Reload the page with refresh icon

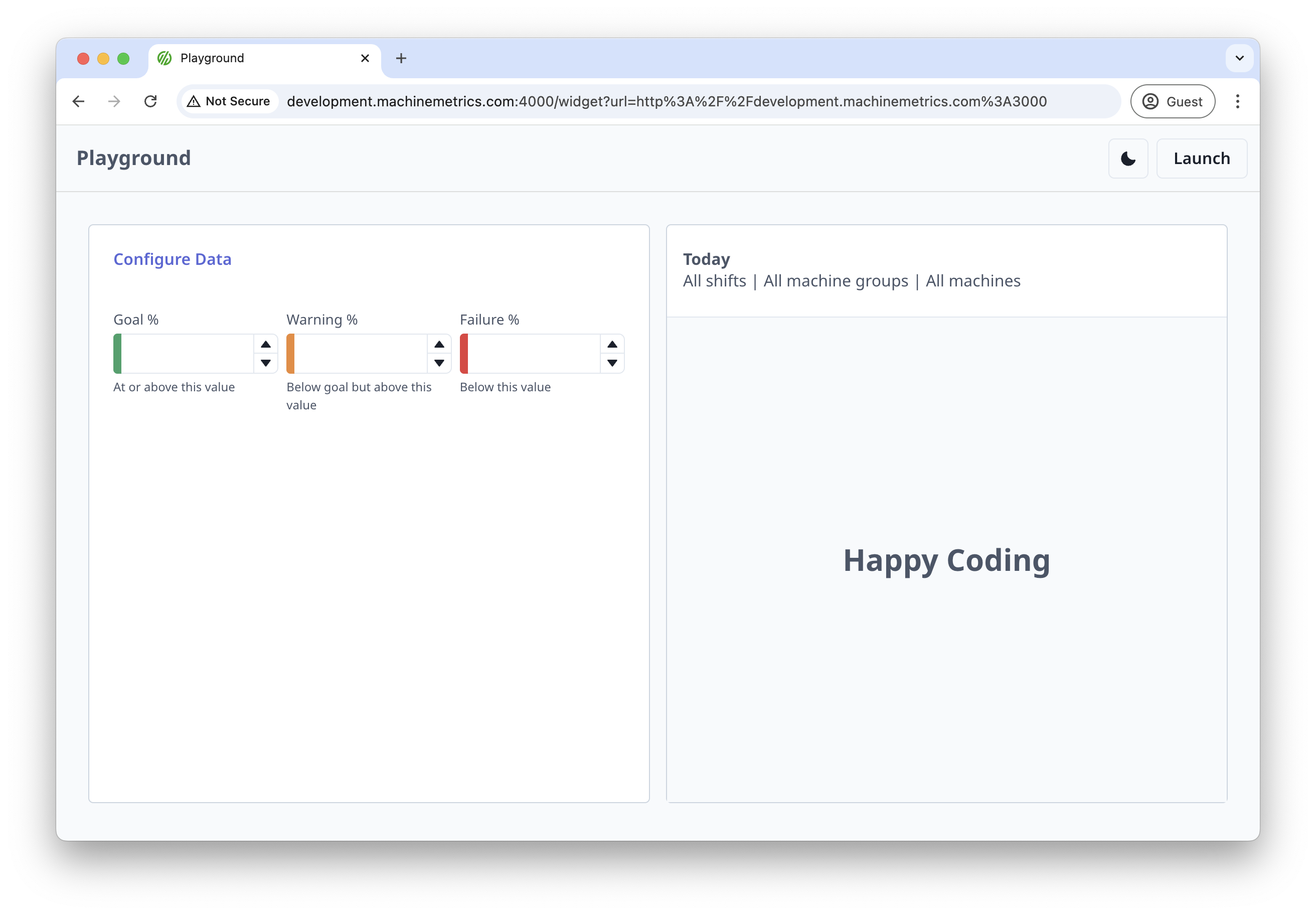click(x=150, y=101)
